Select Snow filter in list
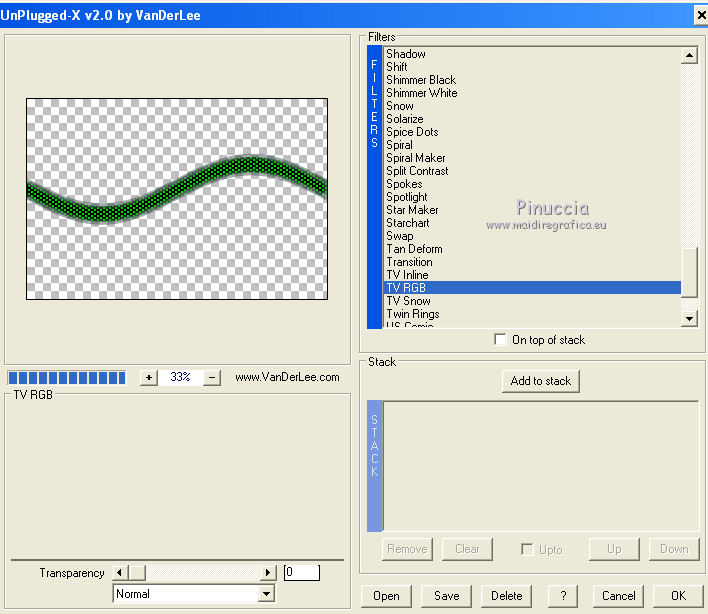The image size is (708, 614). [x=532, y=106]
